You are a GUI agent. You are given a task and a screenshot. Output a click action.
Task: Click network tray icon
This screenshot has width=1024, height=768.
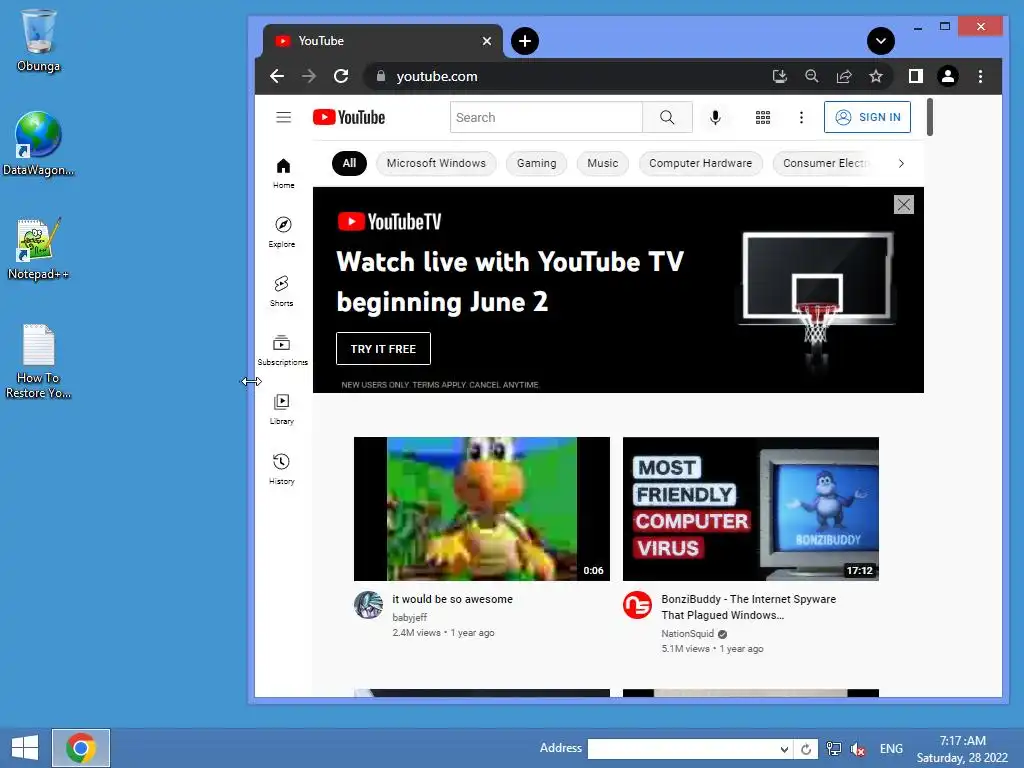(x=834, y=749)
